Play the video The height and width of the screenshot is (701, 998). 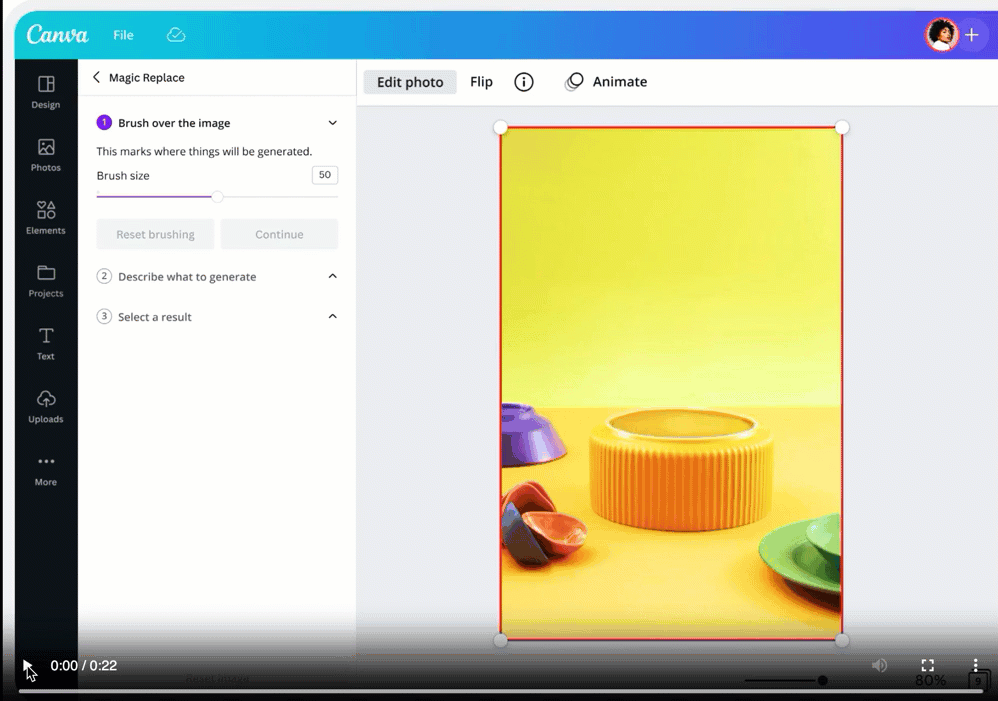tap(28, 666)
